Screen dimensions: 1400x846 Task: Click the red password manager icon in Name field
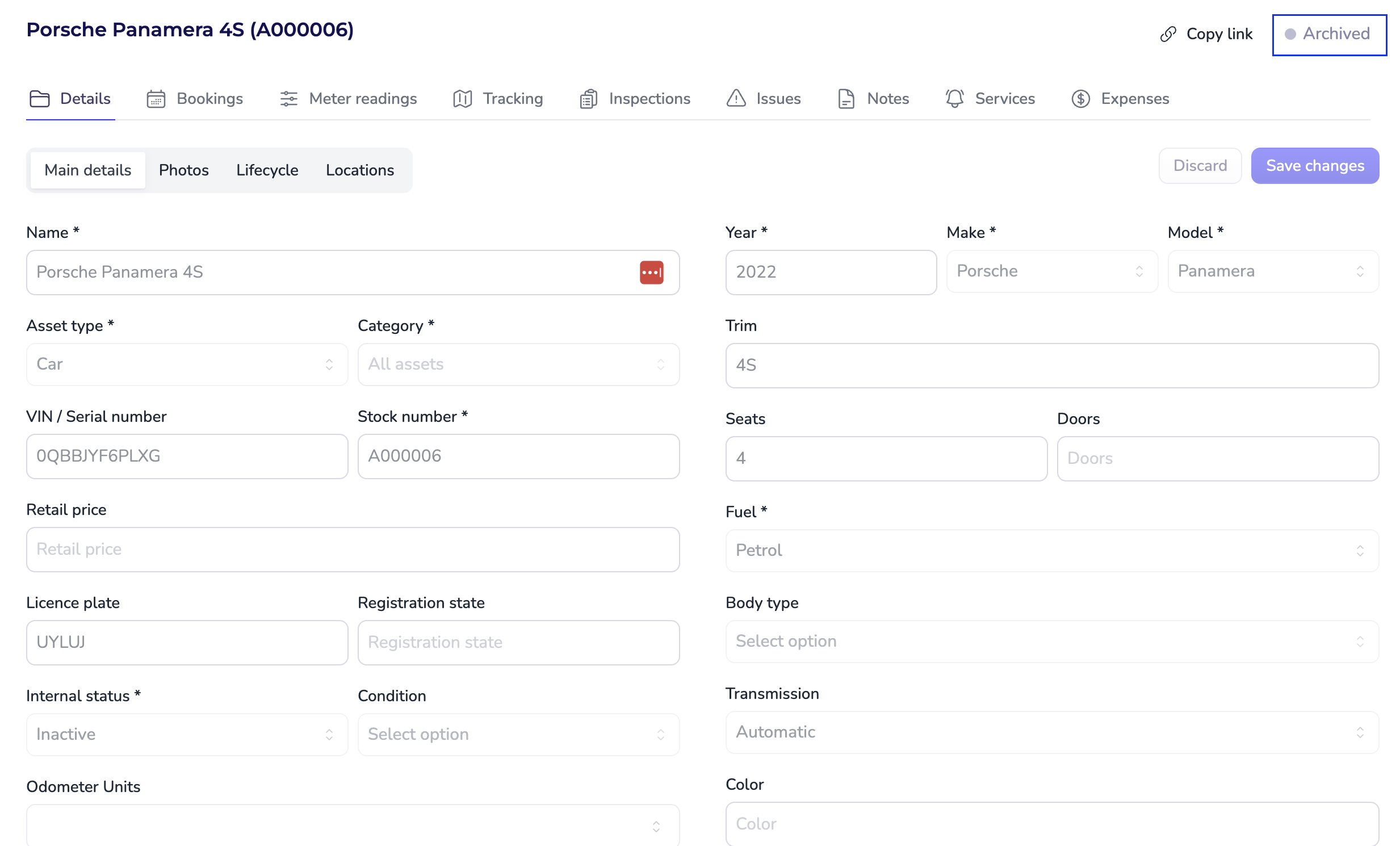651,272
